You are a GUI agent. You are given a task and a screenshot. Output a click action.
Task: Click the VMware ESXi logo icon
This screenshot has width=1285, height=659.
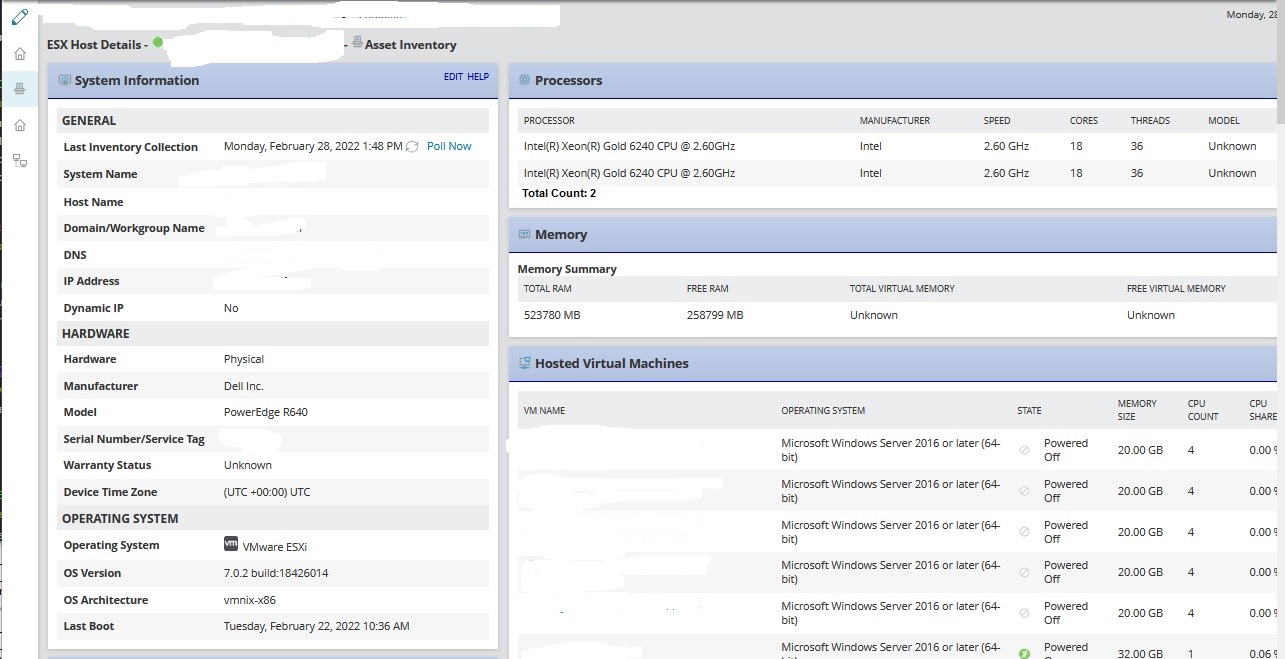[x=231, y=544]
